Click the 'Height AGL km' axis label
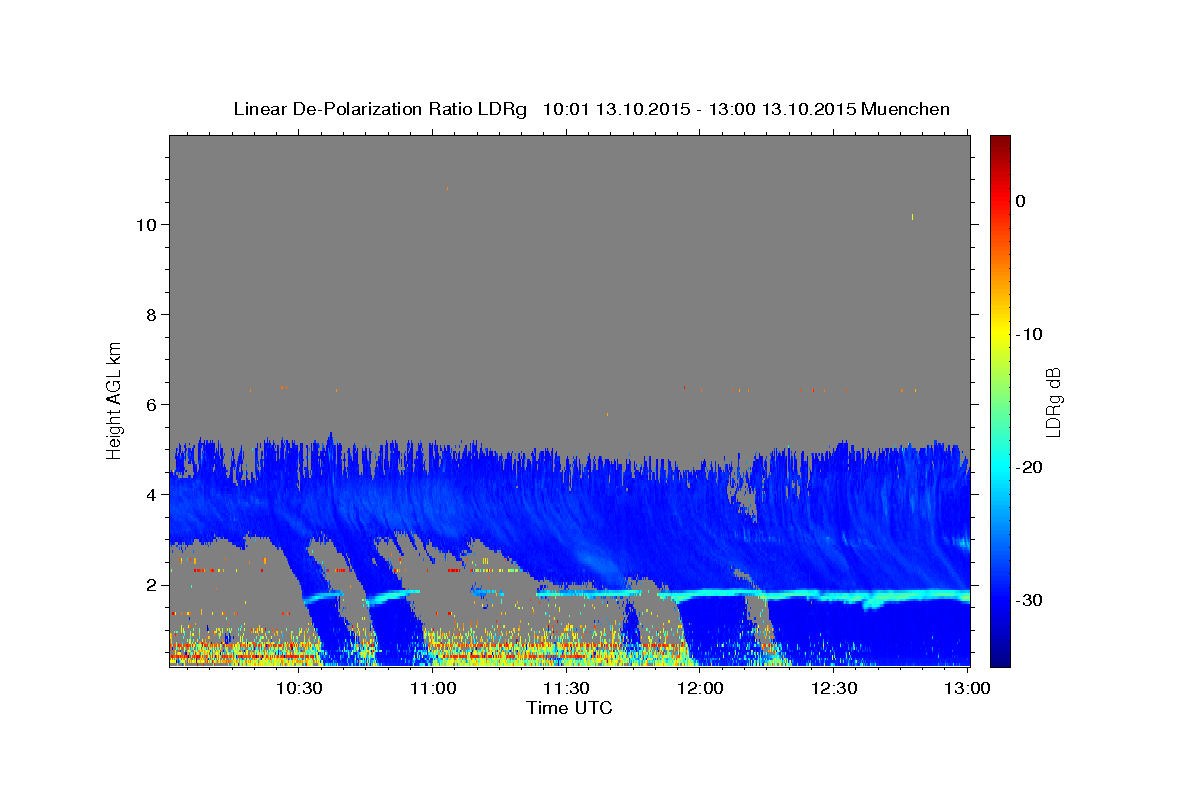This screenshot has height=800, width=1200. coord(115,399)
